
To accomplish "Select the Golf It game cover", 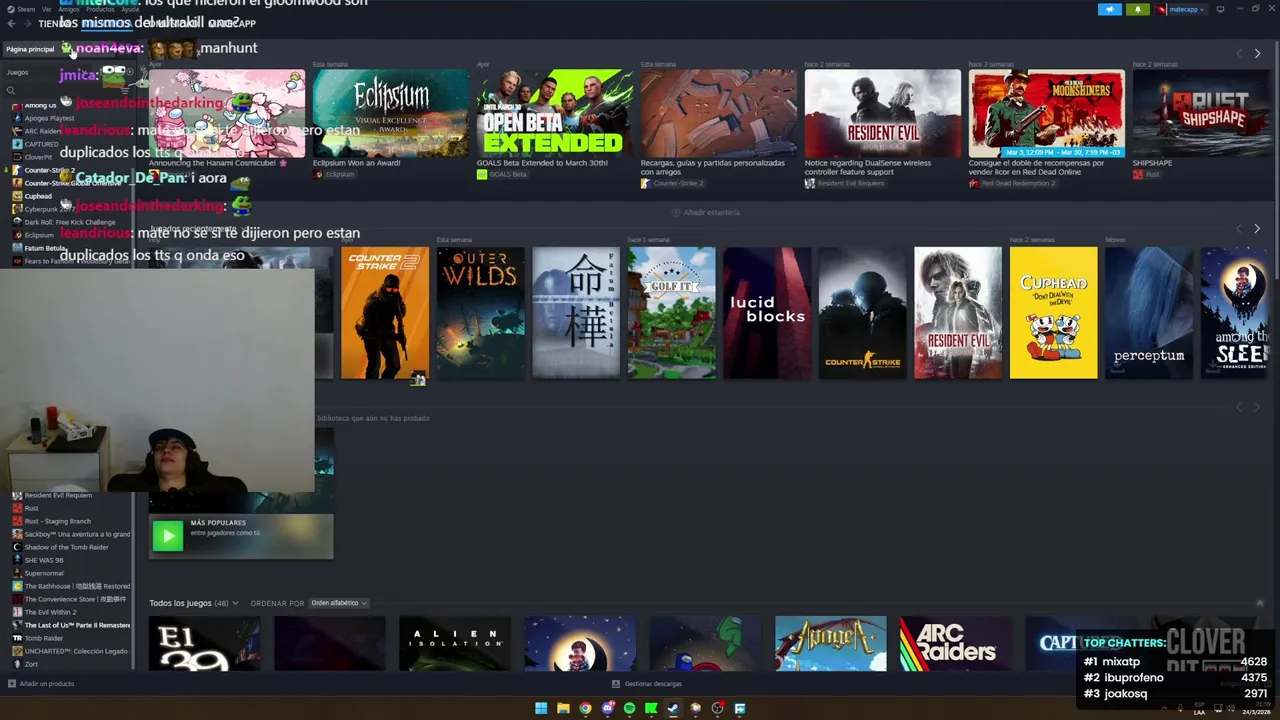I will [x=672, y=313].
